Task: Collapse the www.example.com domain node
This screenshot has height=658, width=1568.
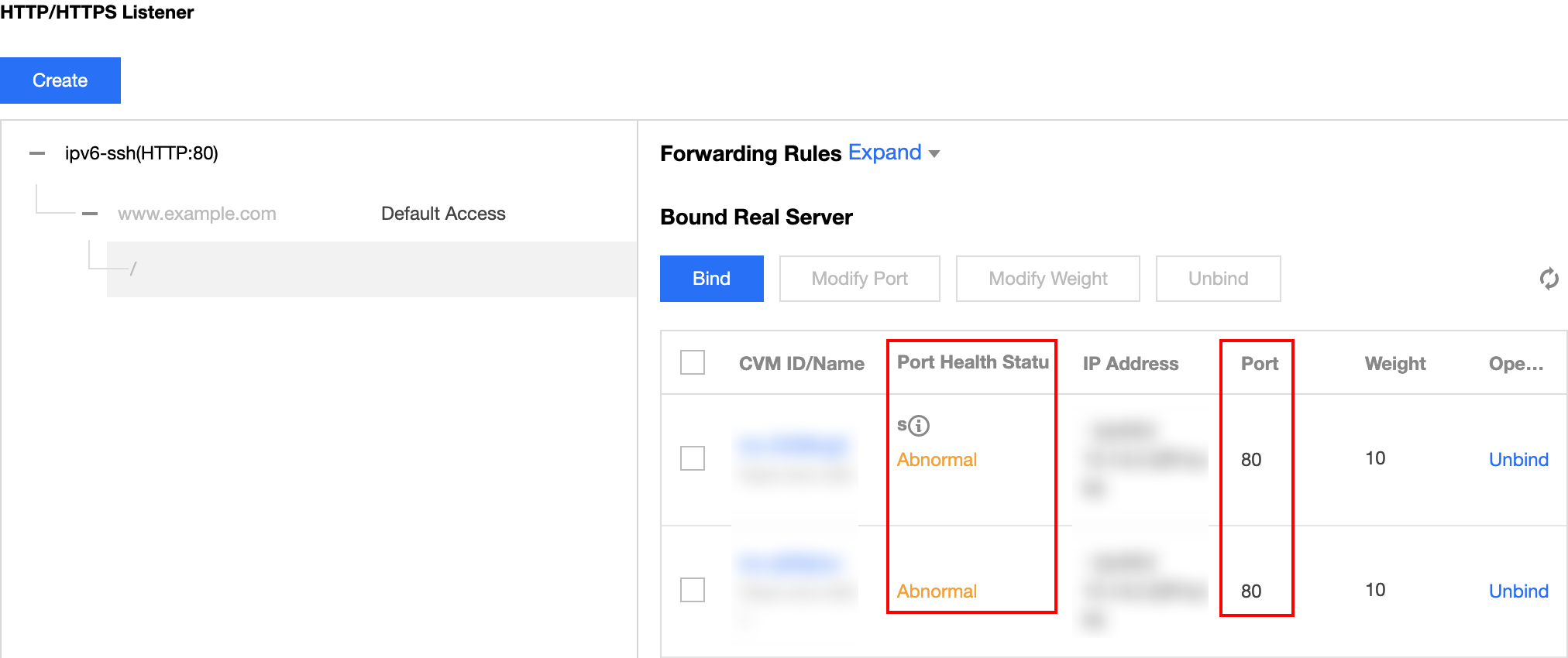Action: (x=90, y=214)
